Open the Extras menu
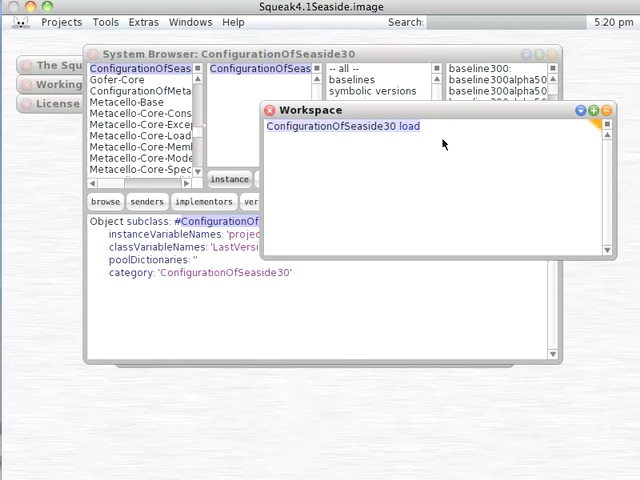The image size is (640, 480). (x=144, y=22)
